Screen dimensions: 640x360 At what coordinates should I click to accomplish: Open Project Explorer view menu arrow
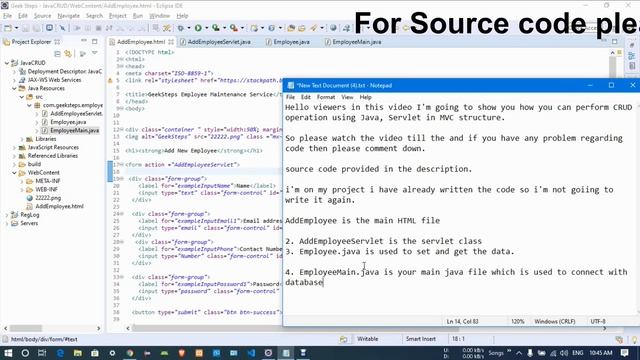95,53
